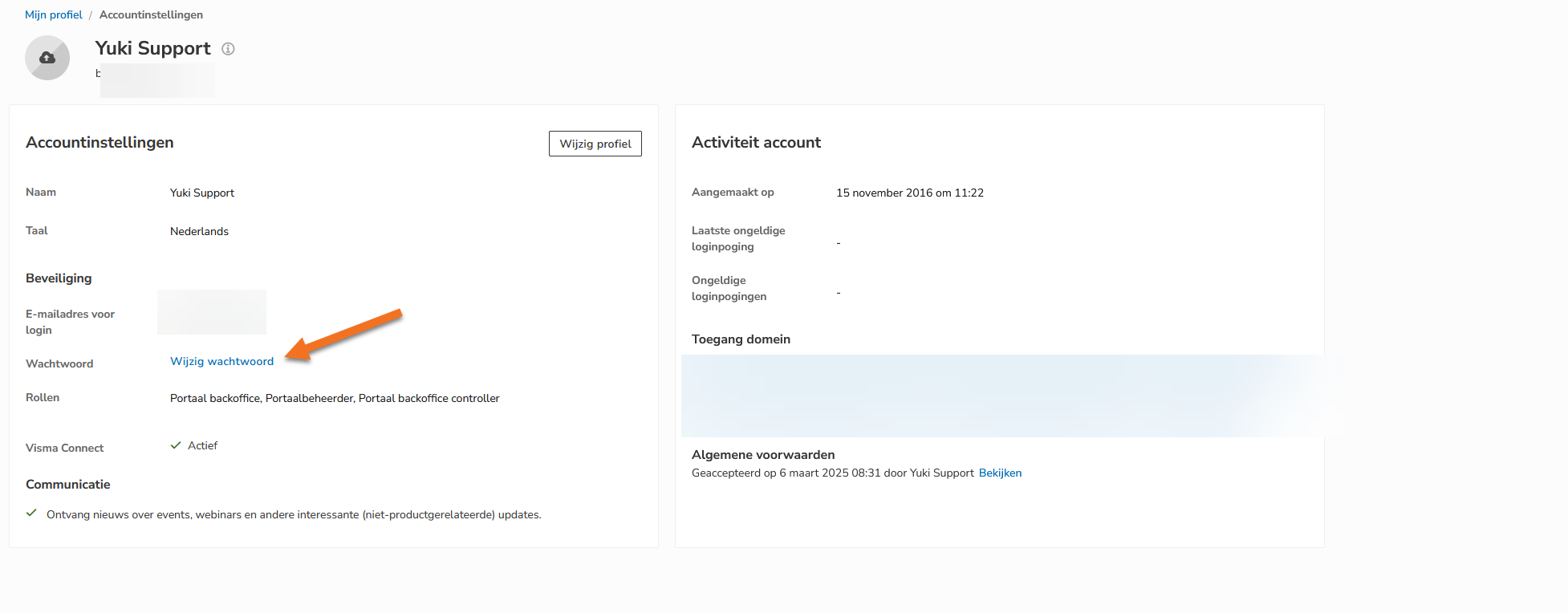This screenshot has width=1568, height=613.
Task: Go to Mijn profiel breadcrumb
Action: 54,14
